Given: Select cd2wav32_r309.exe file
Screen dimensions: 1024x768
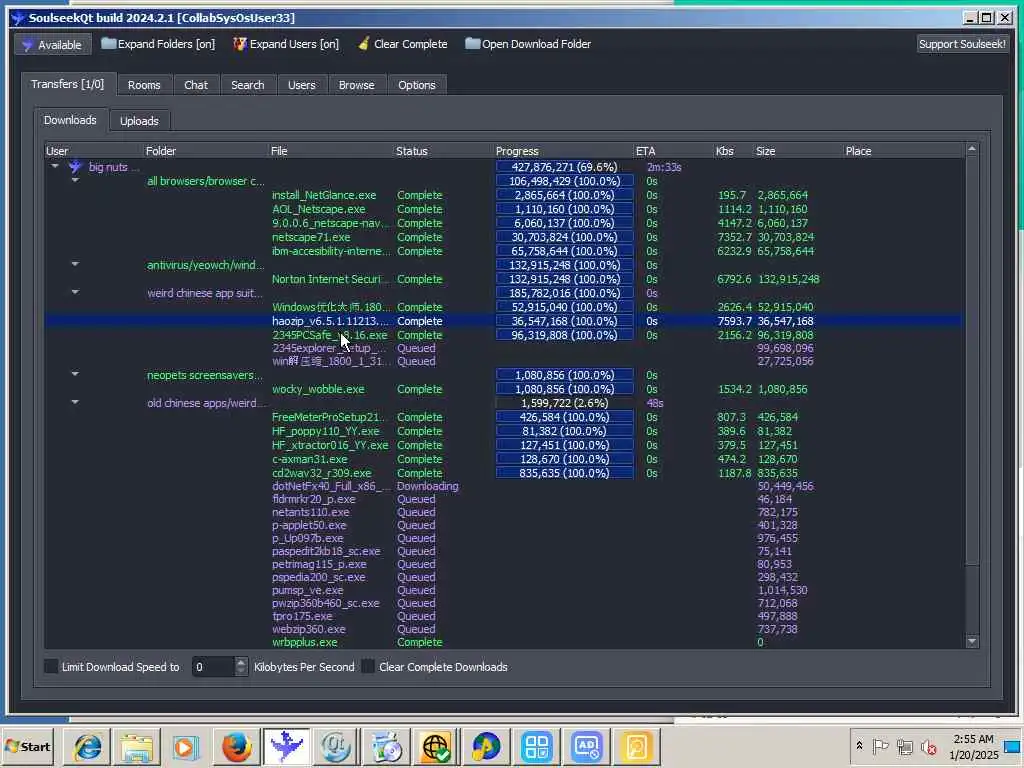Looking at the screenshot, I should point(322,473).
